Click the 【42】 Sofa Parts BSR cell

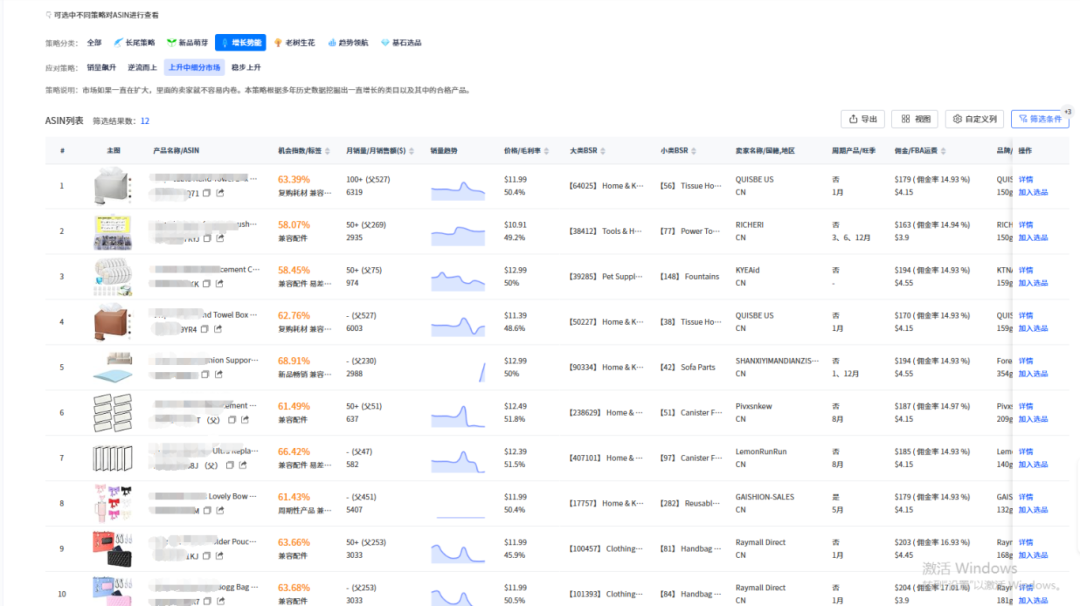[687, 368]
